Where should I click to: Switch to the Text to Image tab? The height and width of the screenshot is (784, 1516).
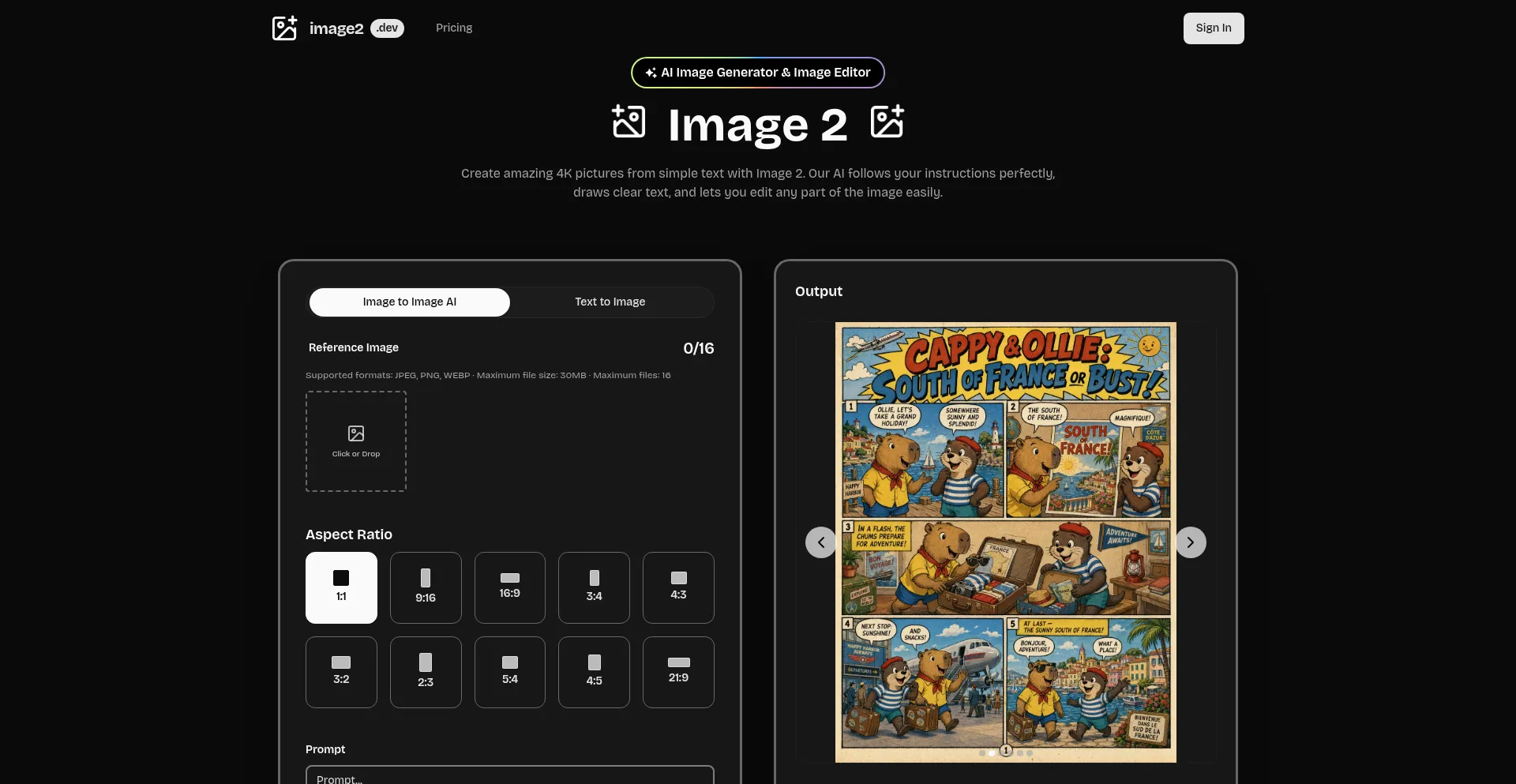click(x=610, y=302)
